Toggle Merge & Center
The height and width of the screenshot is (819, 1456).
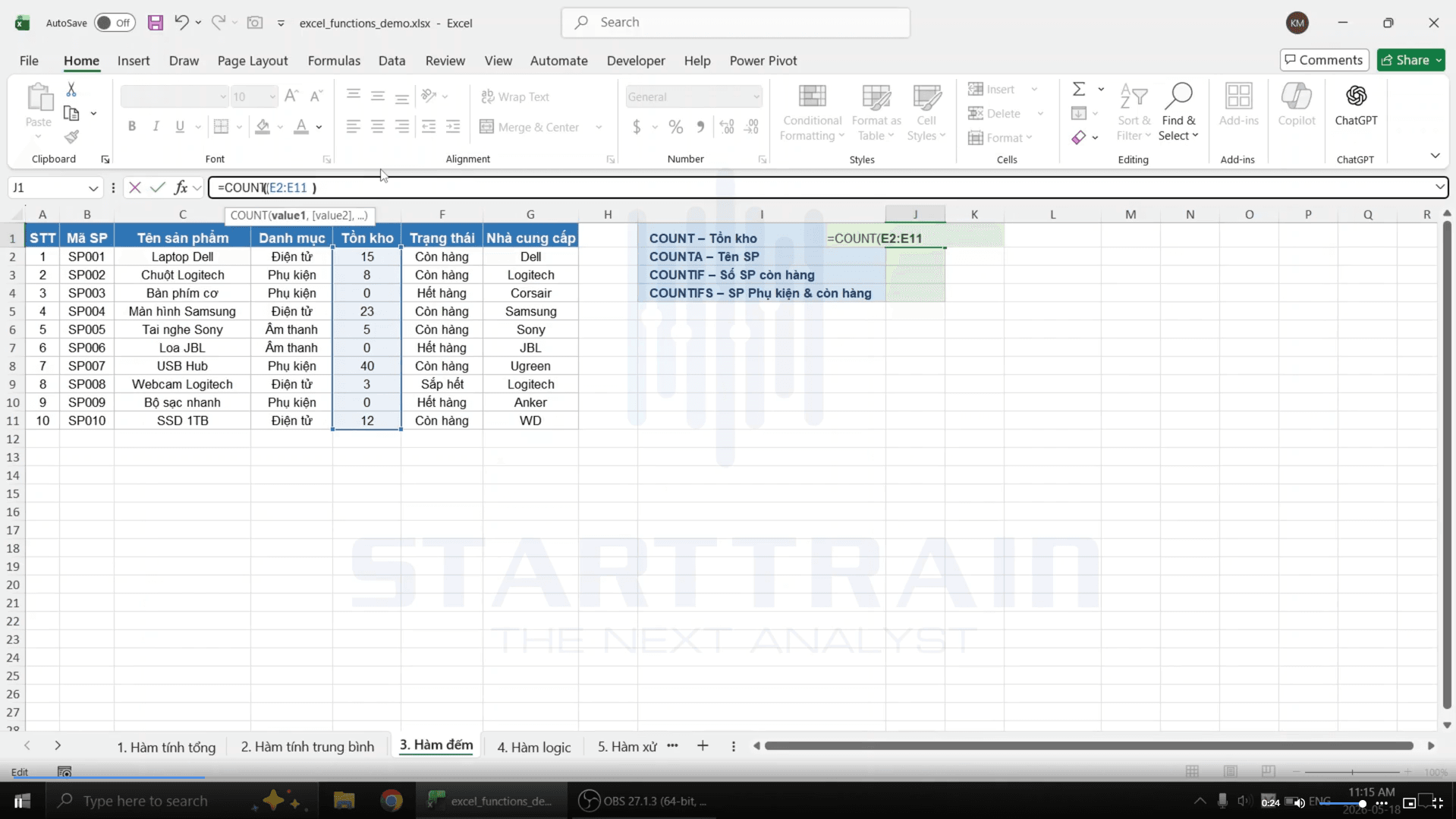click(x=530, y=127)
